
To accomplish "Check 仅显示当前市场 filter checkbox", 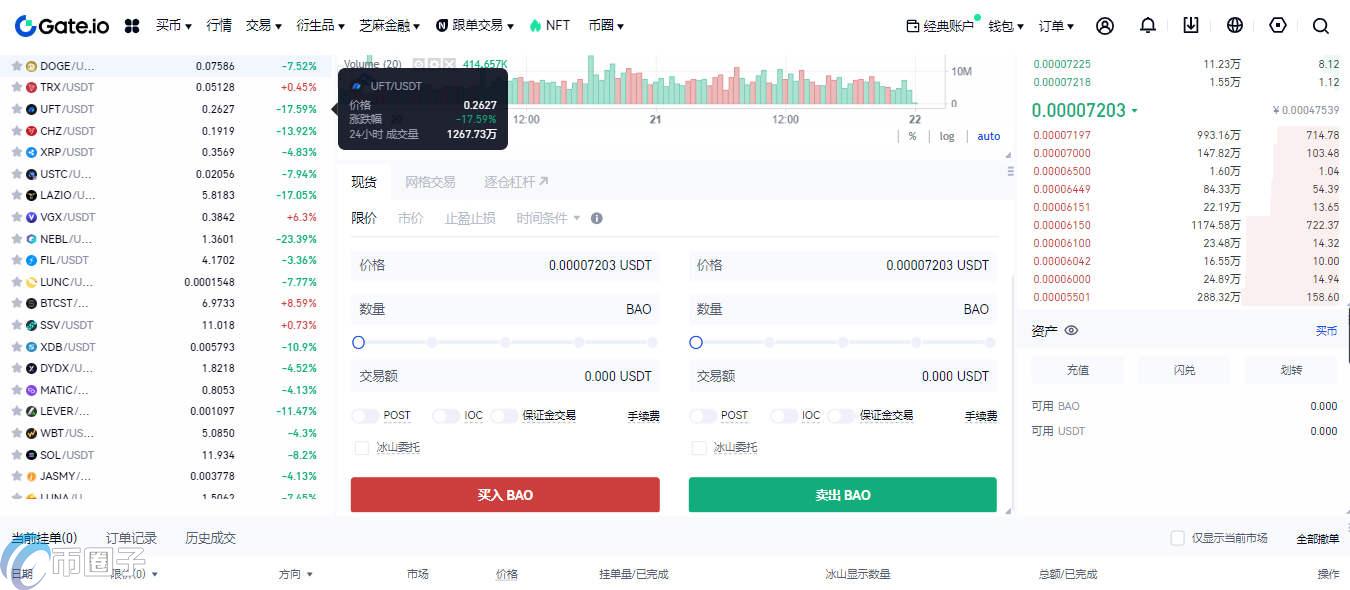I will pyautogui.click(x=1177, y=537).
